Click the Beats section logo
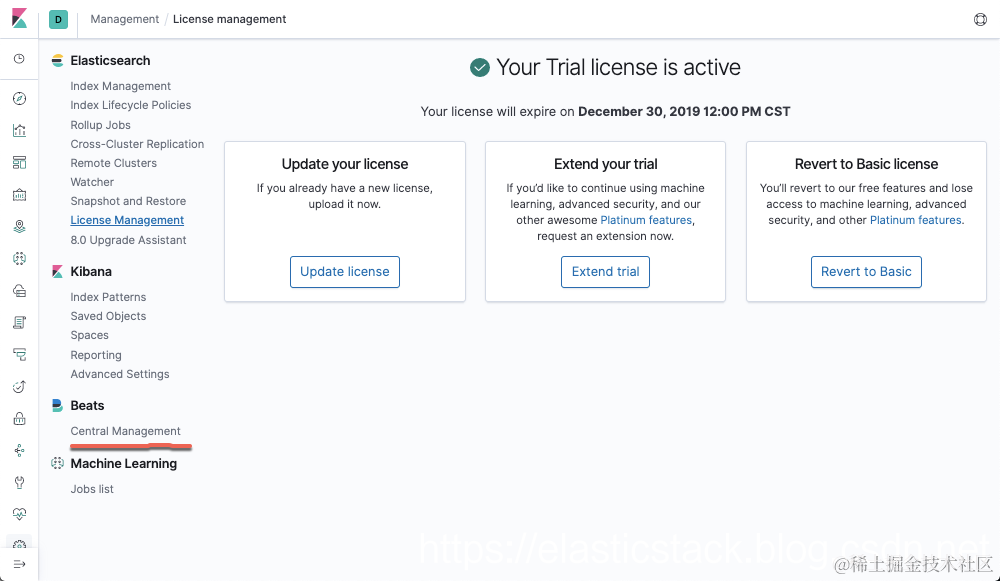The width and height of the screenshot is (1000, 581). [x=57, y=406]
